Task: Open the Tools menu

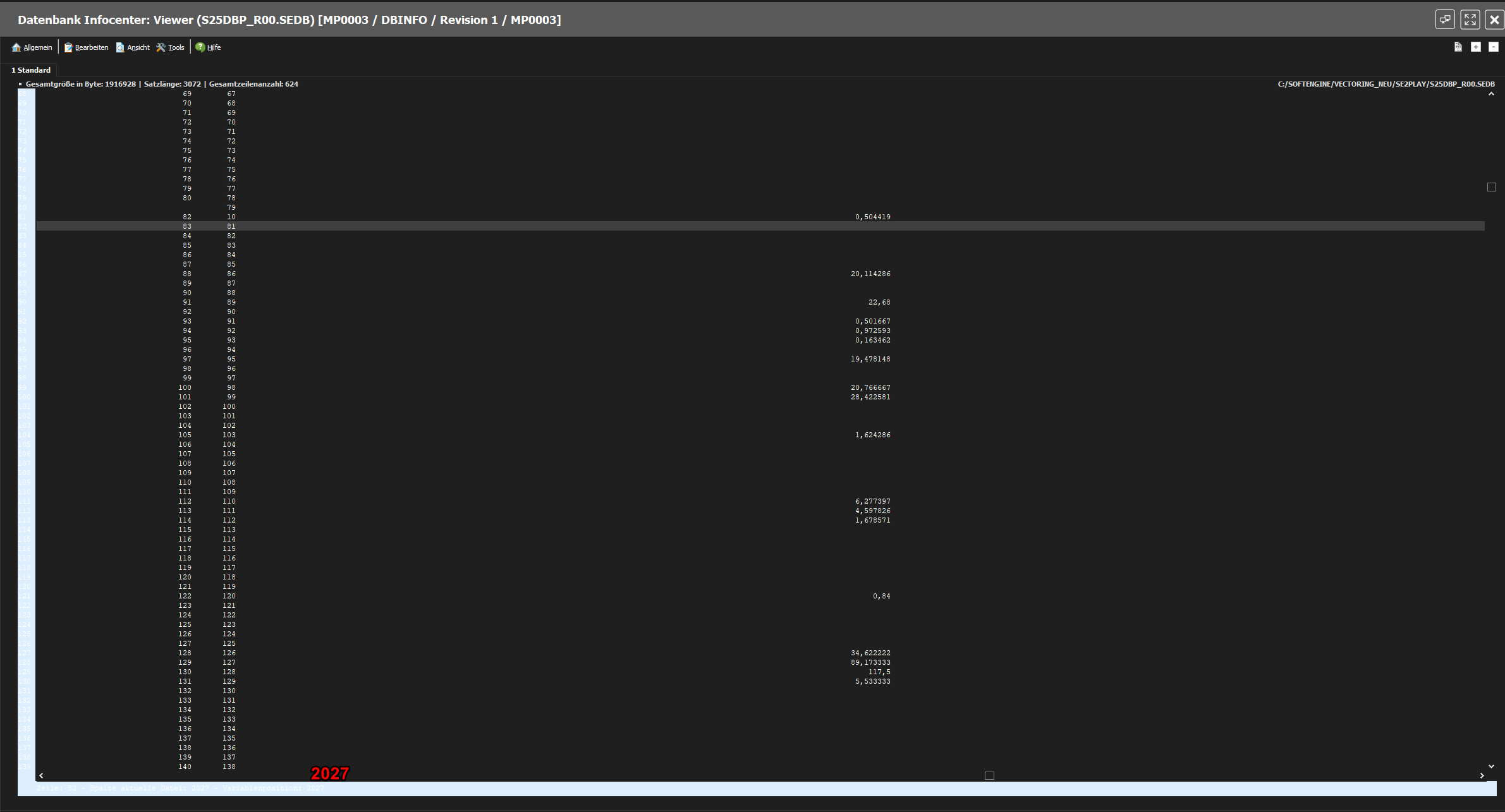Action: [170, 47]
